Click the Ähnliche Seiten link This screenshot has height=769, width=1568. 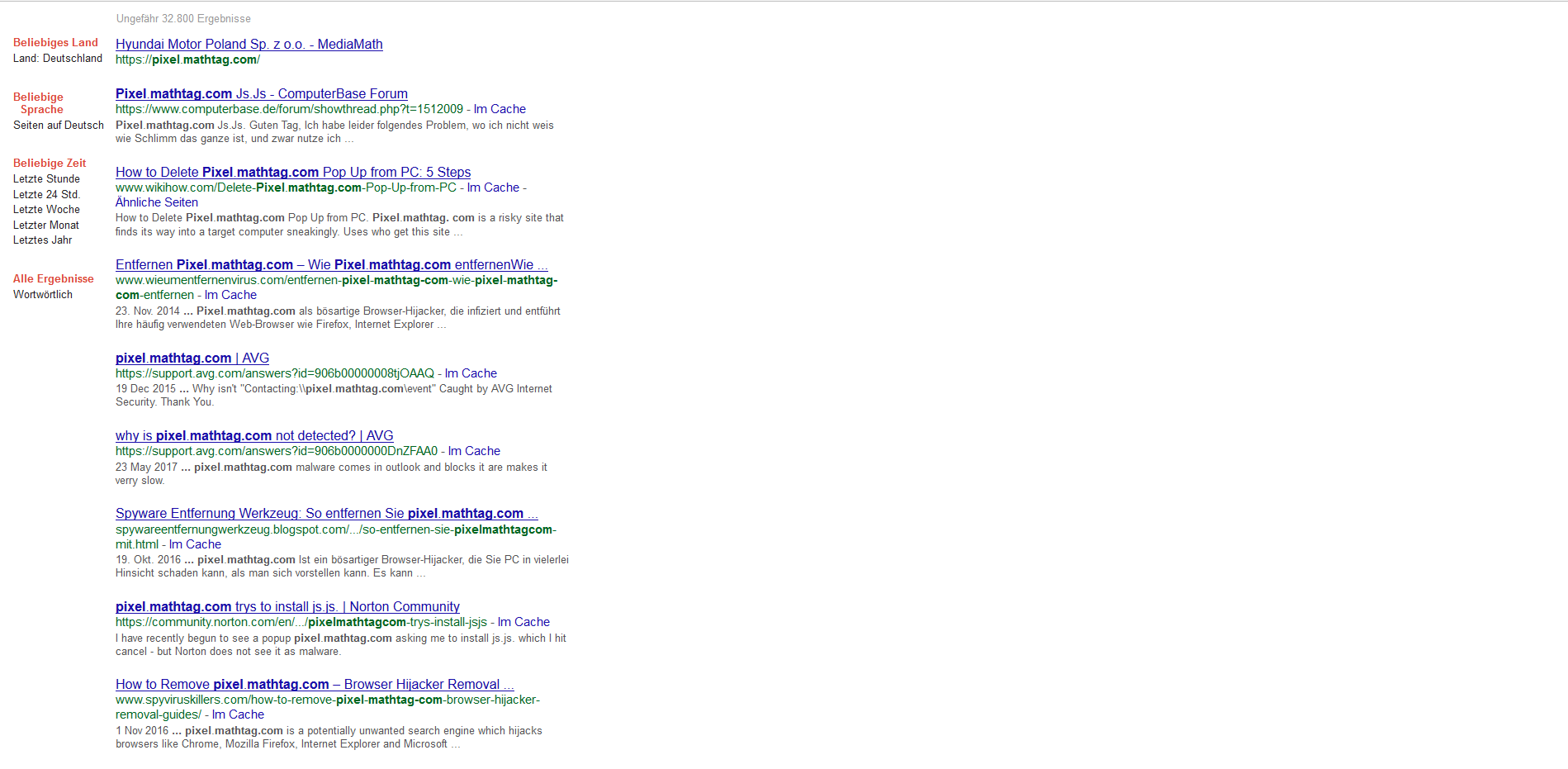(157, 202)
